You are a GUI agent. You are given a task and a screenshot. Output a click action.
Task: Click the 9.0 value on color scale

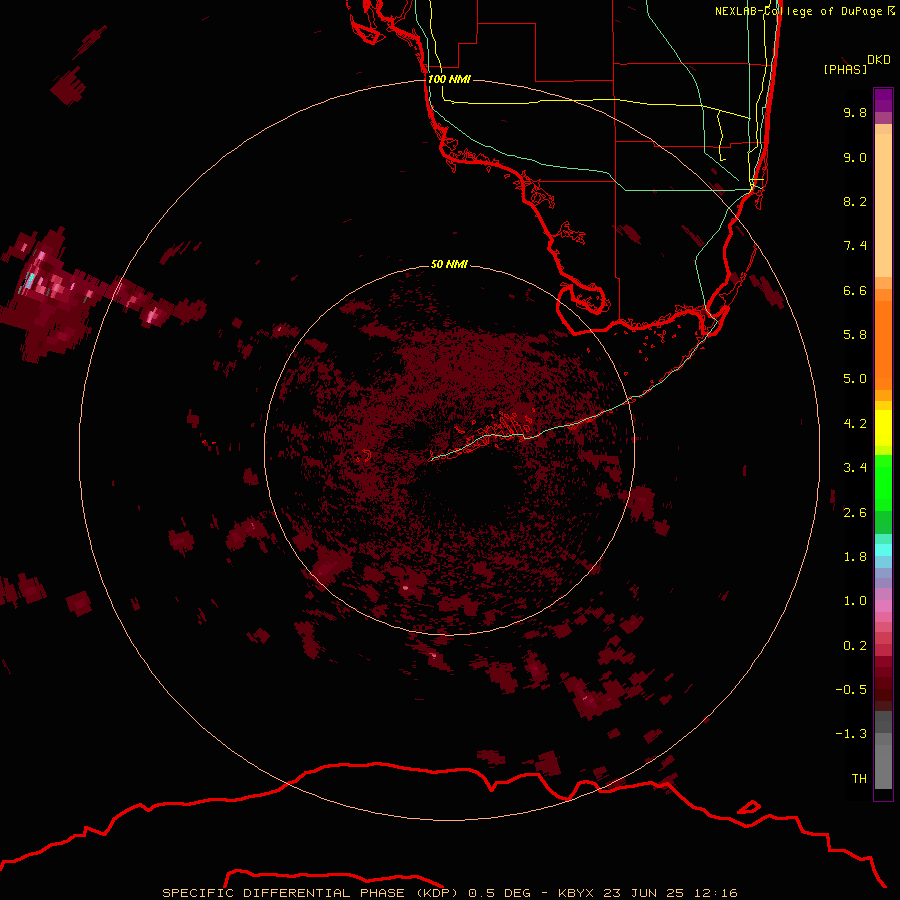pos(855,157)
